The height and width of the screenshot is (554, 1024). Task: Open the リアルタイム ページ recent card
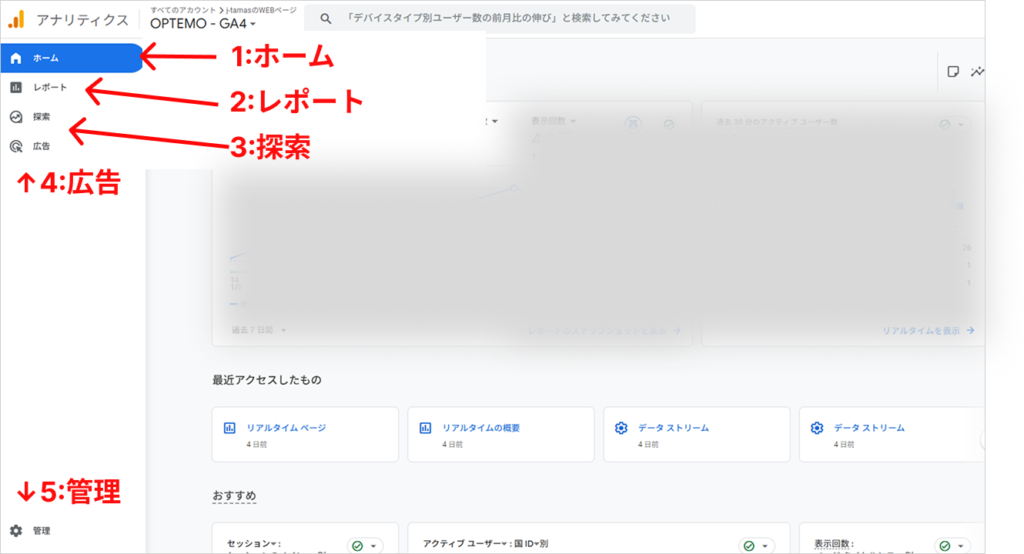[305, 434]
